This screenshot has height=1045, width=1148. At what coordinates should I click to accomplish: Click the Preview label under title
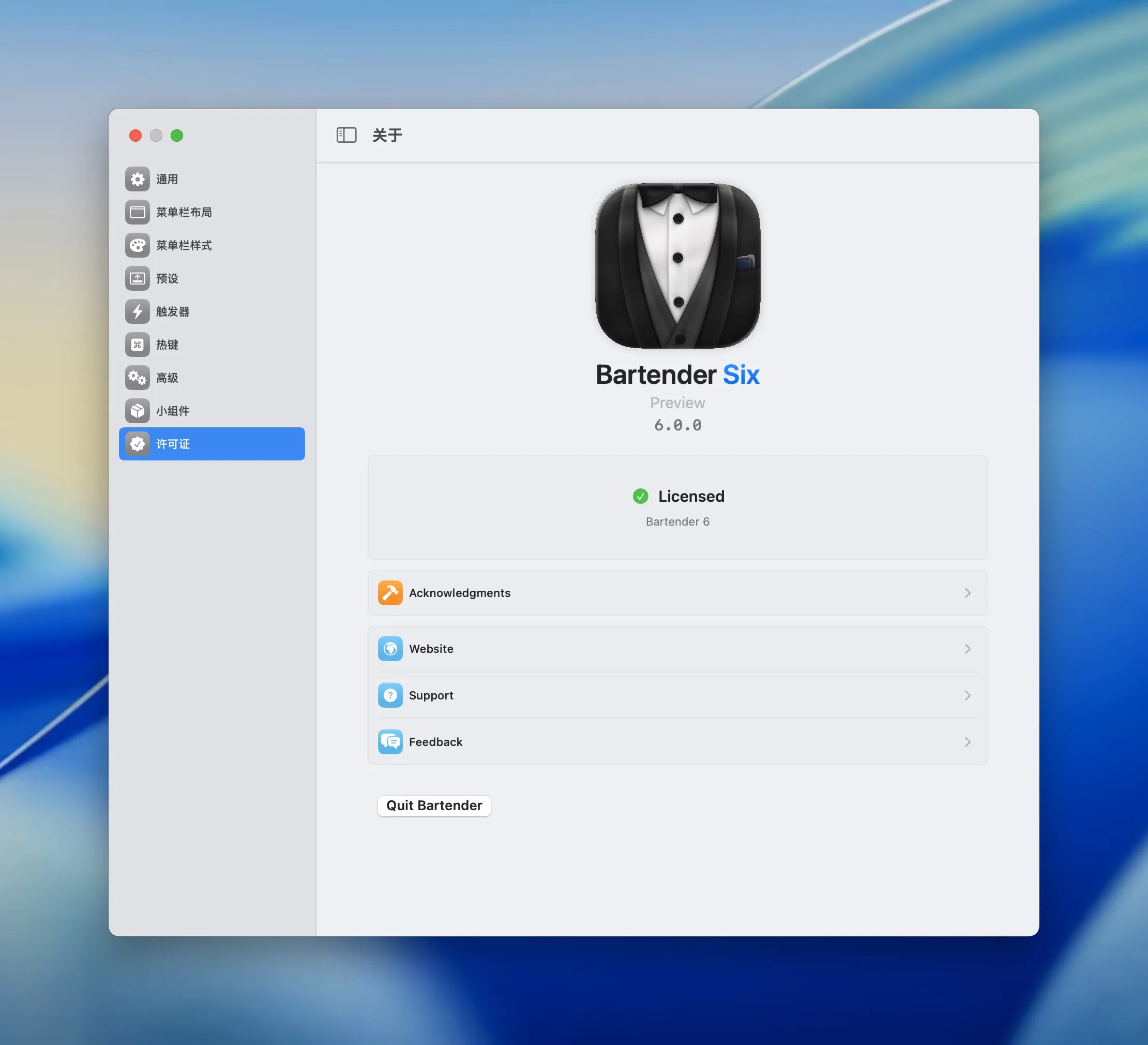[677, 403]
